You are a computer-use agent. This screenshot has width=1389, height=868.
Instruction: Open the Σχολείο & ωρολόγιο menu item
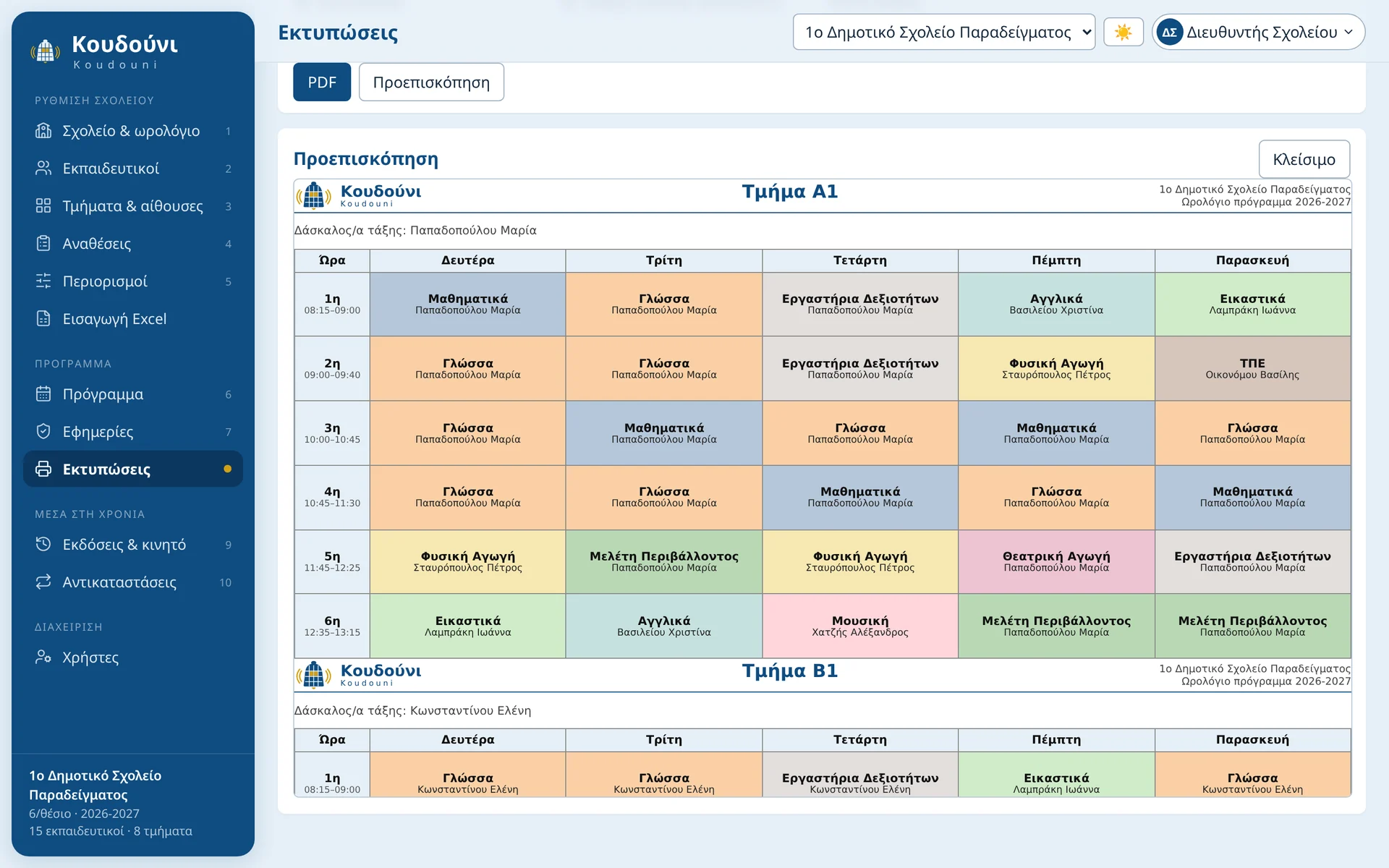pos(133,131)
